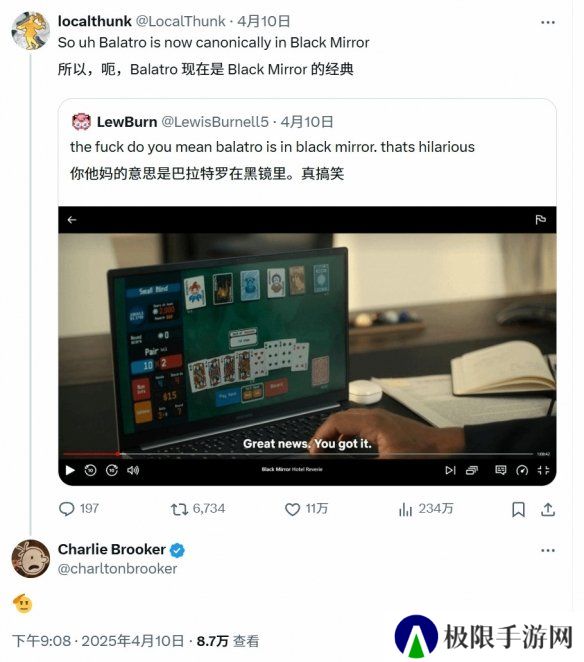Skip to next episode in player

click(x=450, y=470)
